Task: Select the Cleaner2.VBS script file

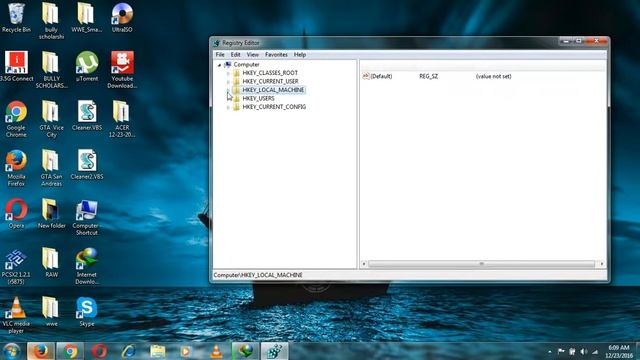Action: tap(87, 164)
